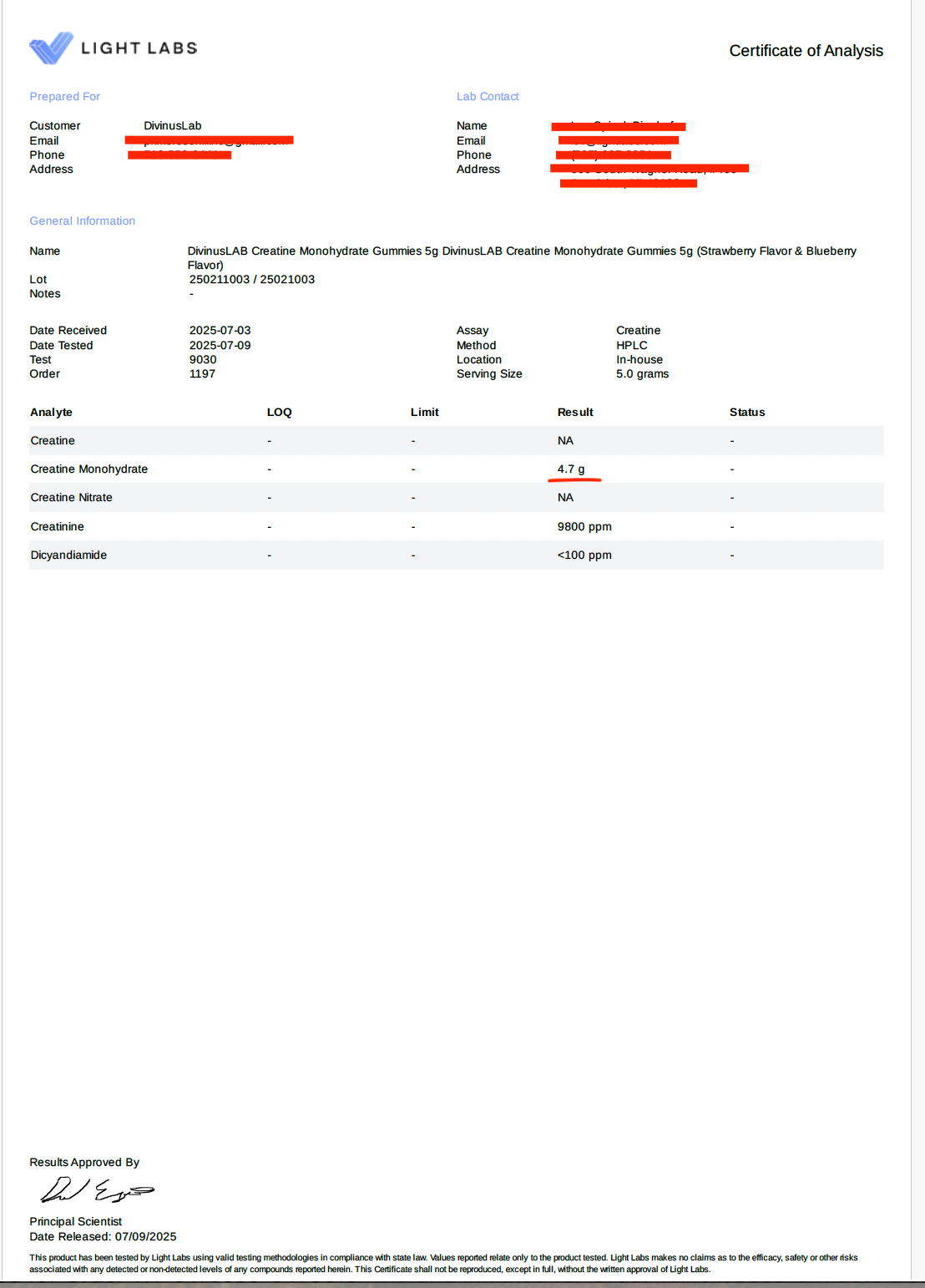Click the "General Information" section heading

pos(82,221)
